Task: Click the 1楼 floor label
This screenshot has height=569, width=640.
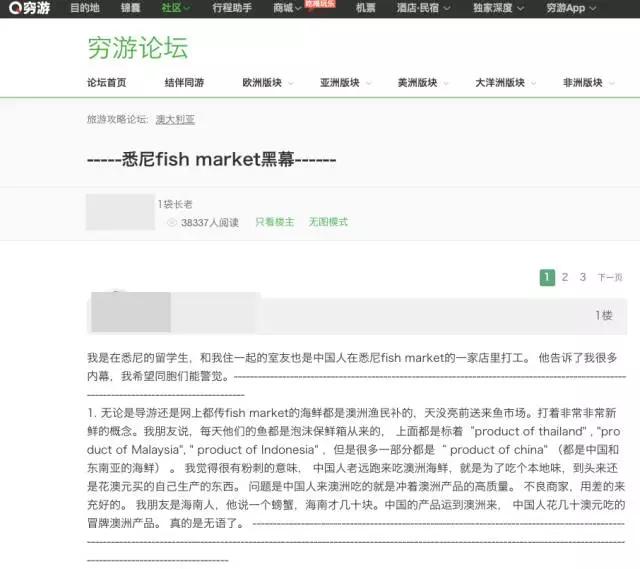Action: (604, 315)
